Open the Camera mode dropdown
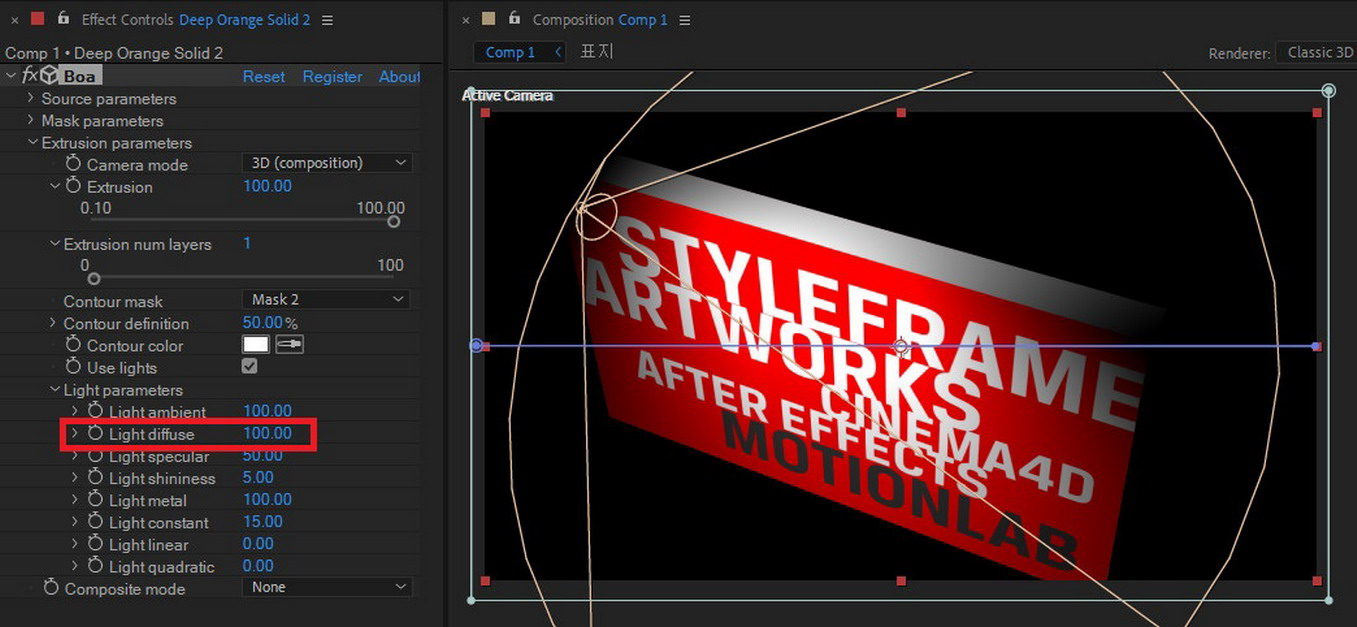This screenshot has width=1357, height=627. (327, 163)
